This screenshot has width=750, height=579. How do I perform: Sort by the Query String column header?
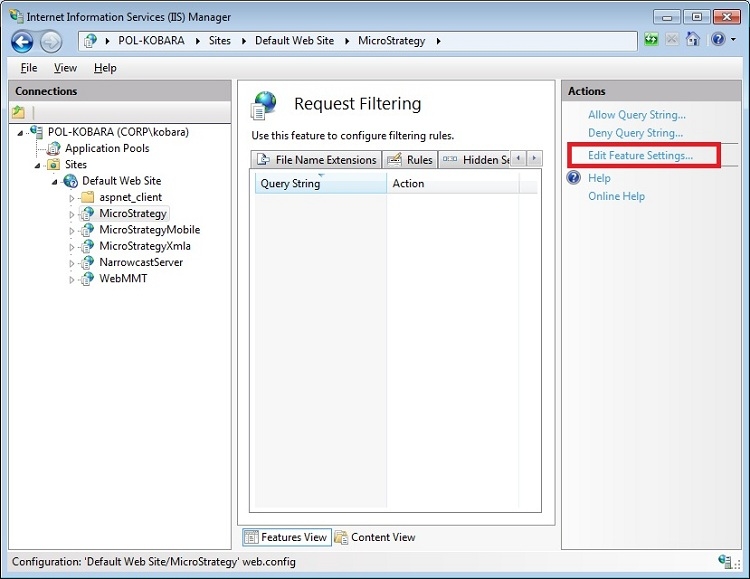(x=320, y=184)
